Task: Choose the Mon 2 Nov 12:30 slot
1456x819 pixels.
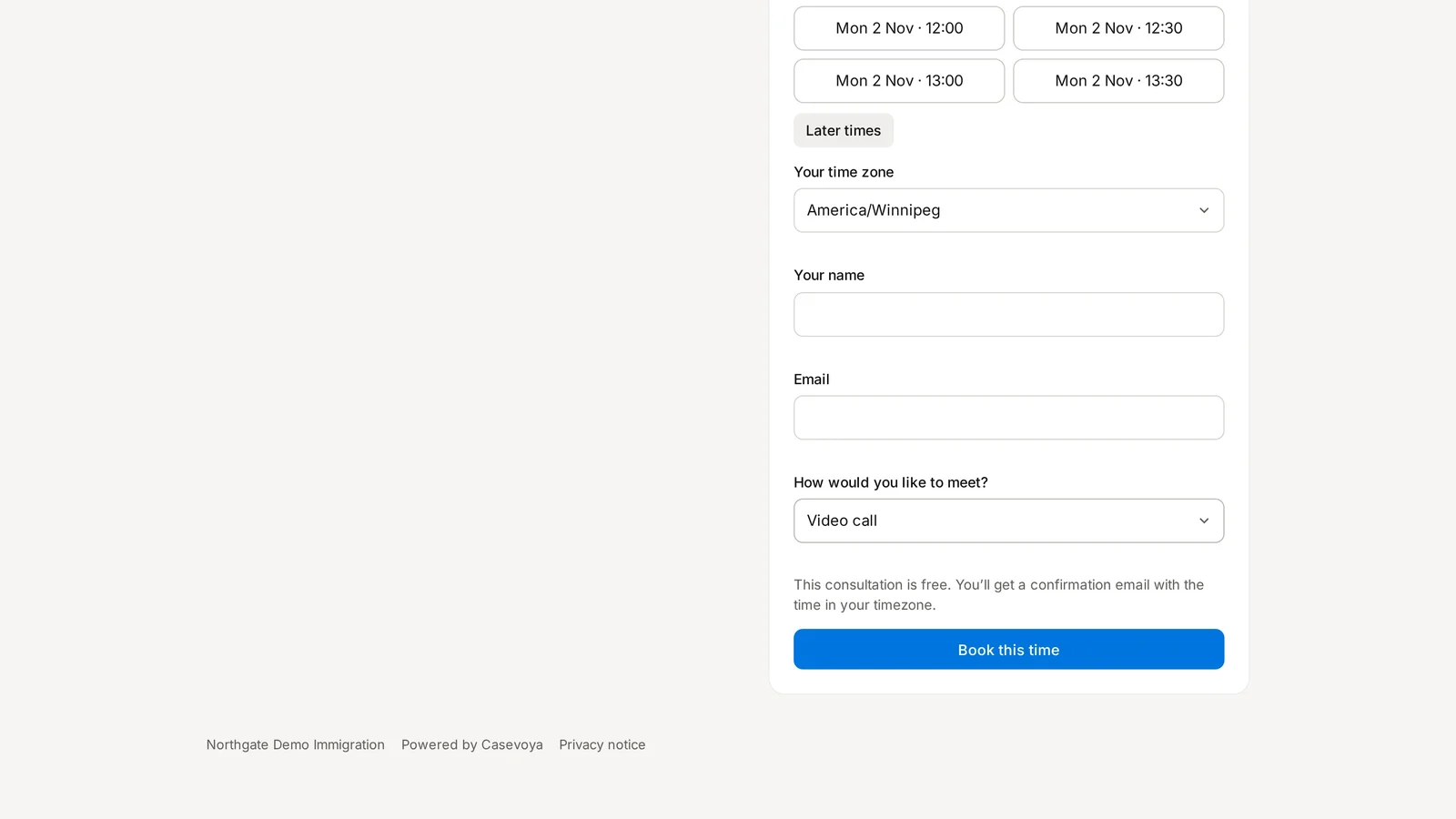Action: point(1118,28)
